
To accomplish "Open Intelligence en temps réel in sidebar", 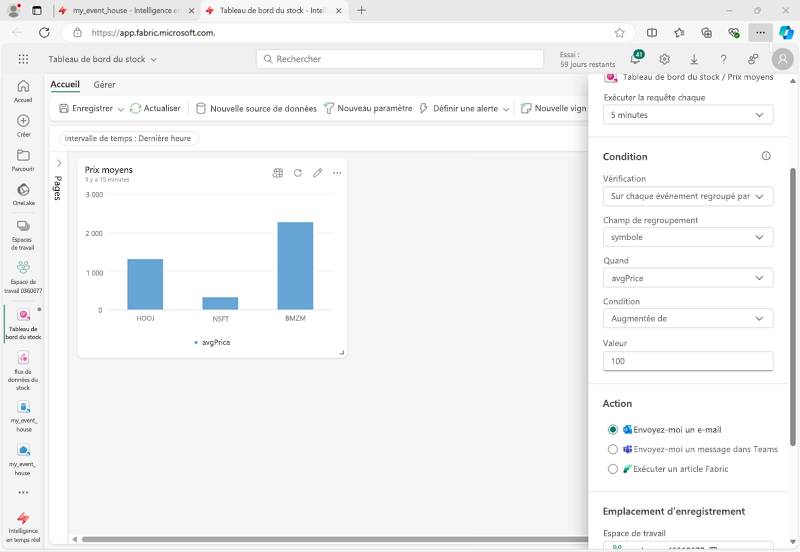I will click(x=23, y=528).
